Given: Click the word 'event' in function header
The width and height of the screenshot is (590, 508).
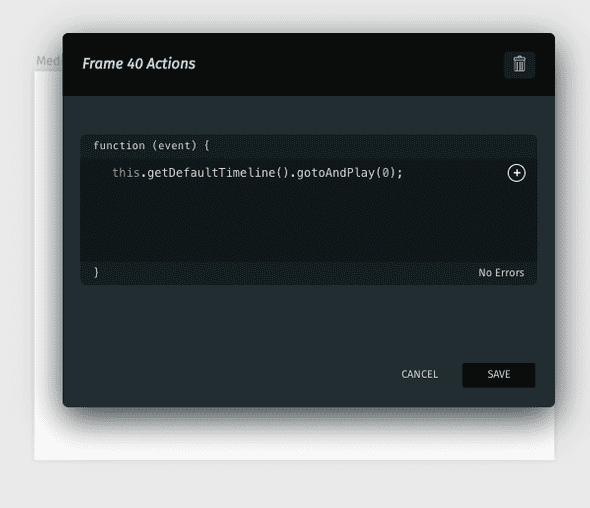Looking at the screenshot, I should click(174, 146).
